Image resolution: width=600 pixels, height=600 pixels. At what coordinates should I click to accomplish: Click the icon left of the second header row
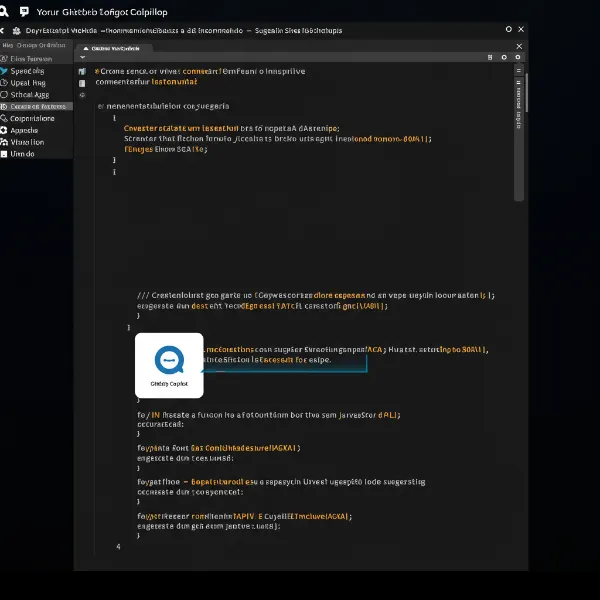coord(9,30)
